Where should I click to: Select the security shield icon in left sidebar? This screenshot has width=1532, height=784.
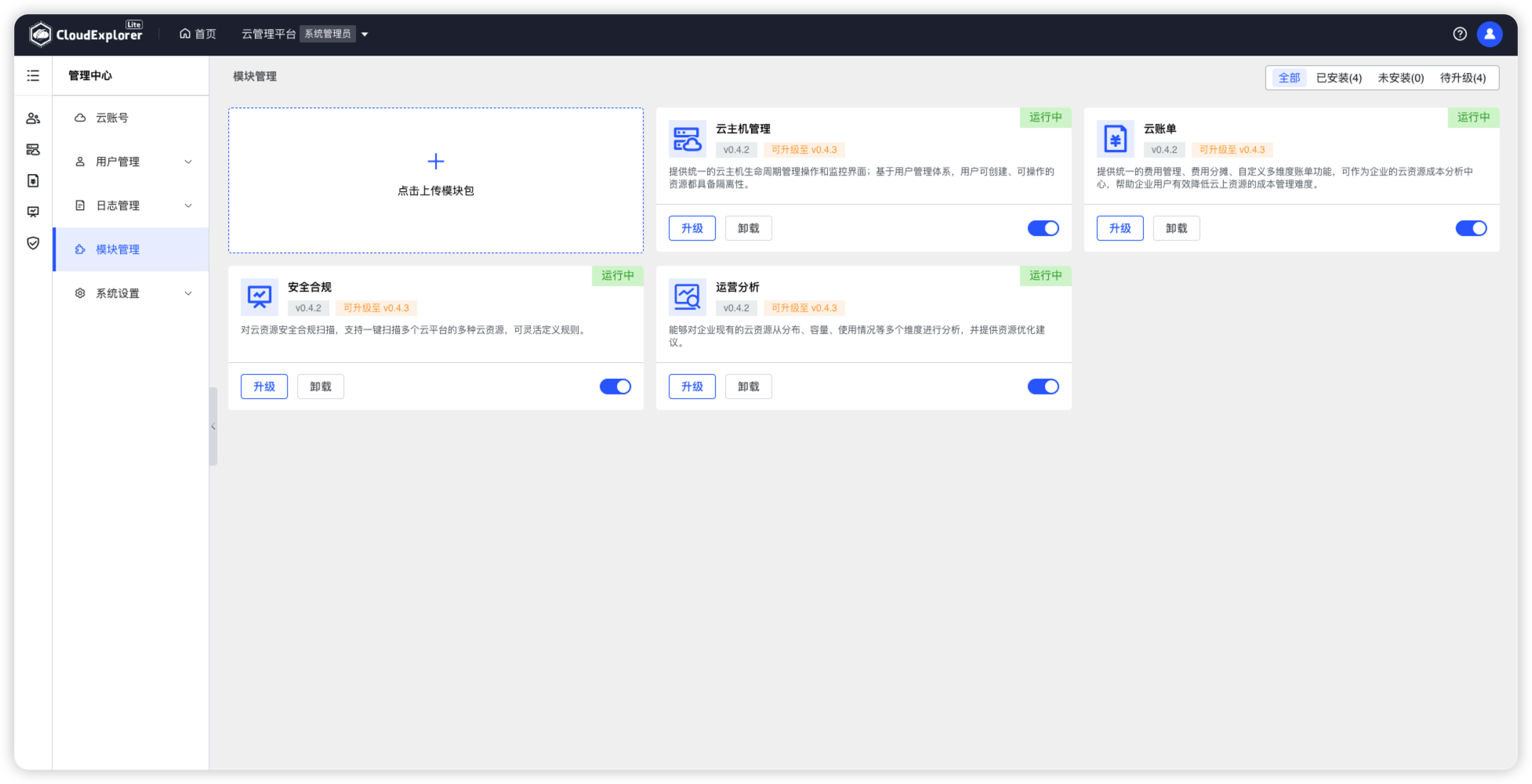[32, 243]
